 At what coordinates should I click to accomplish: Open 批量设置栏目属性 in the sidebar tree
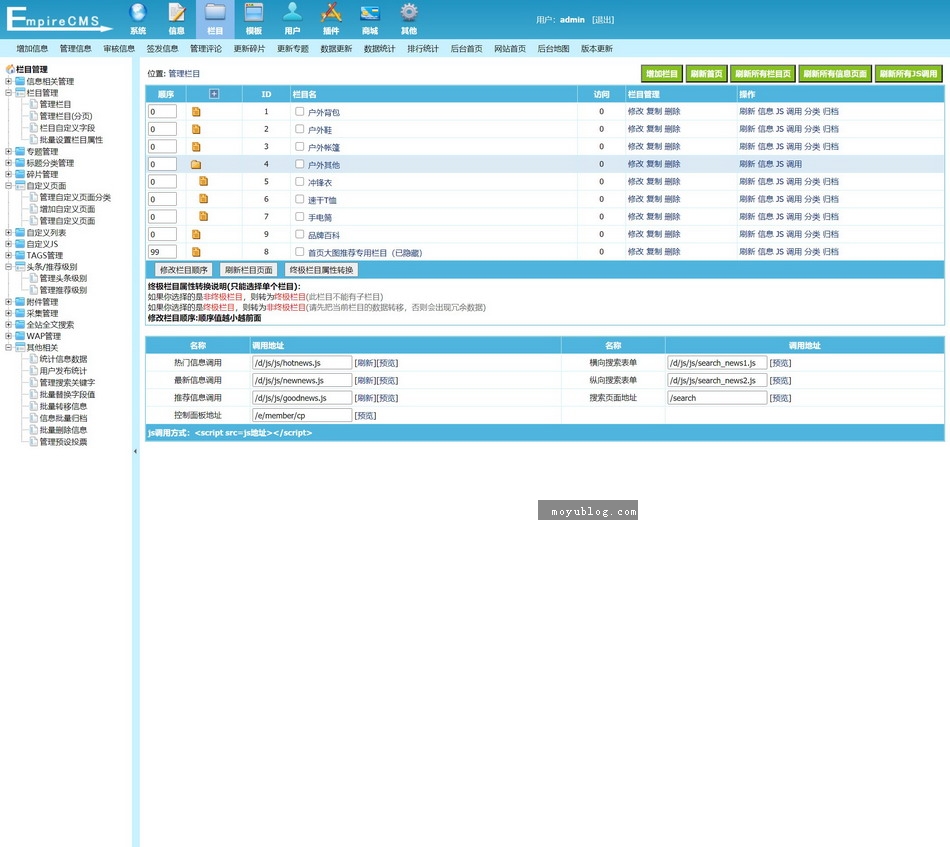point(71,140)
